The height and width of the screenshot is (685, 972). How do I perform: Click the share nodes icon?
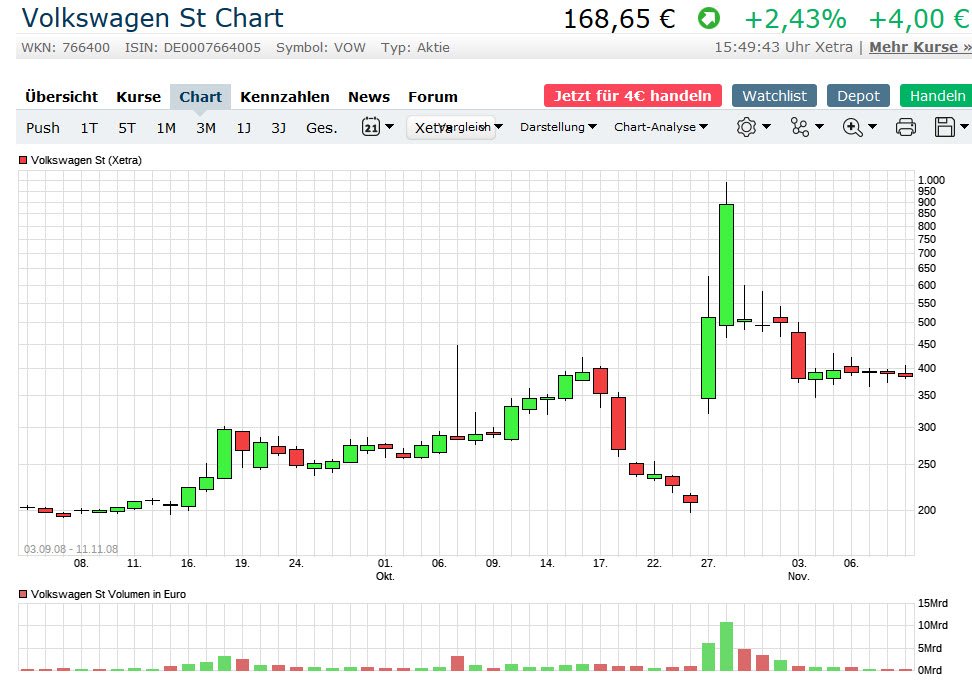pyautogui.click(x=800, y=127)
